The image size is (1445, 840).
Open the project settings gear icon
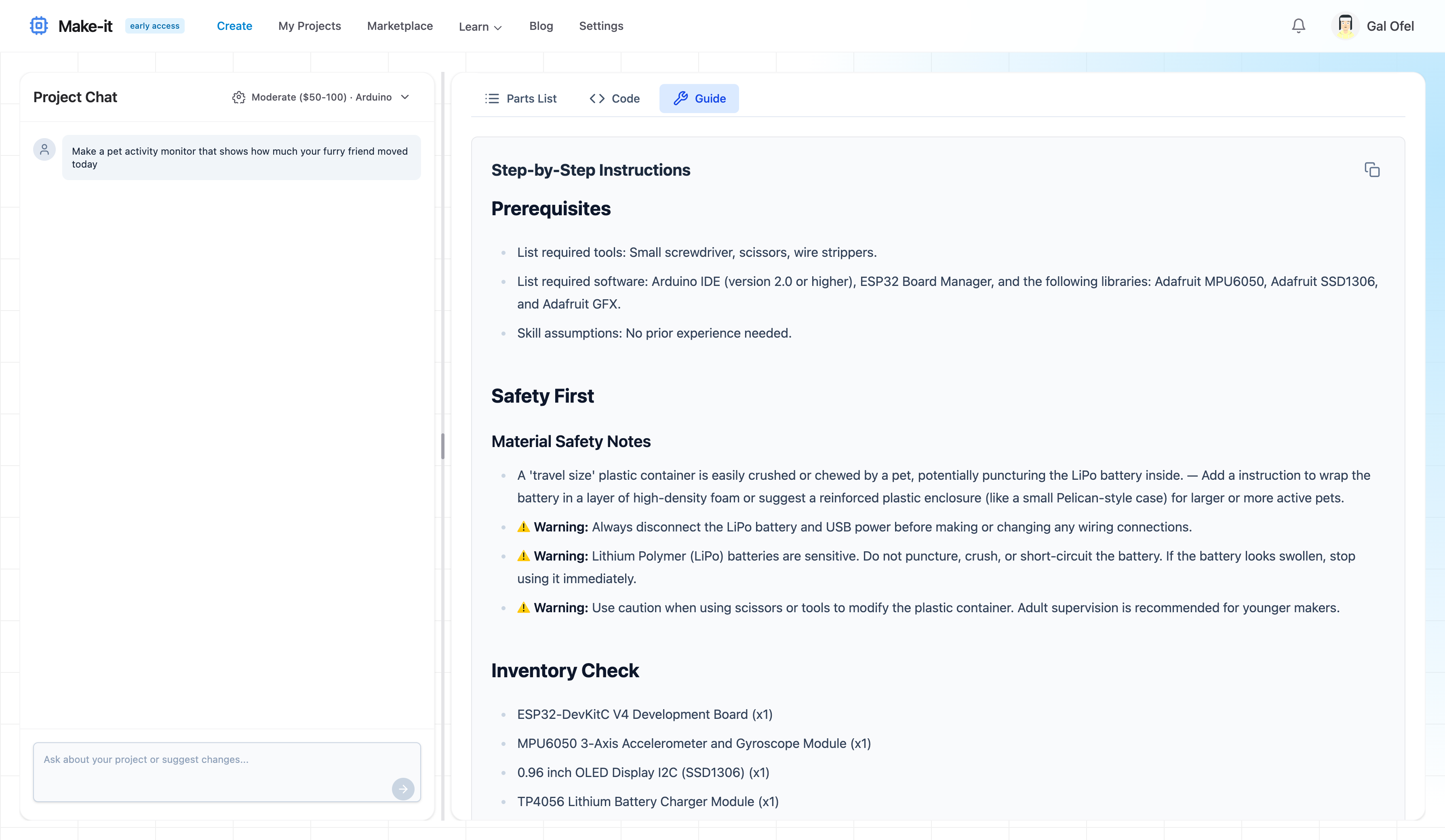click(x=238, y=97)
